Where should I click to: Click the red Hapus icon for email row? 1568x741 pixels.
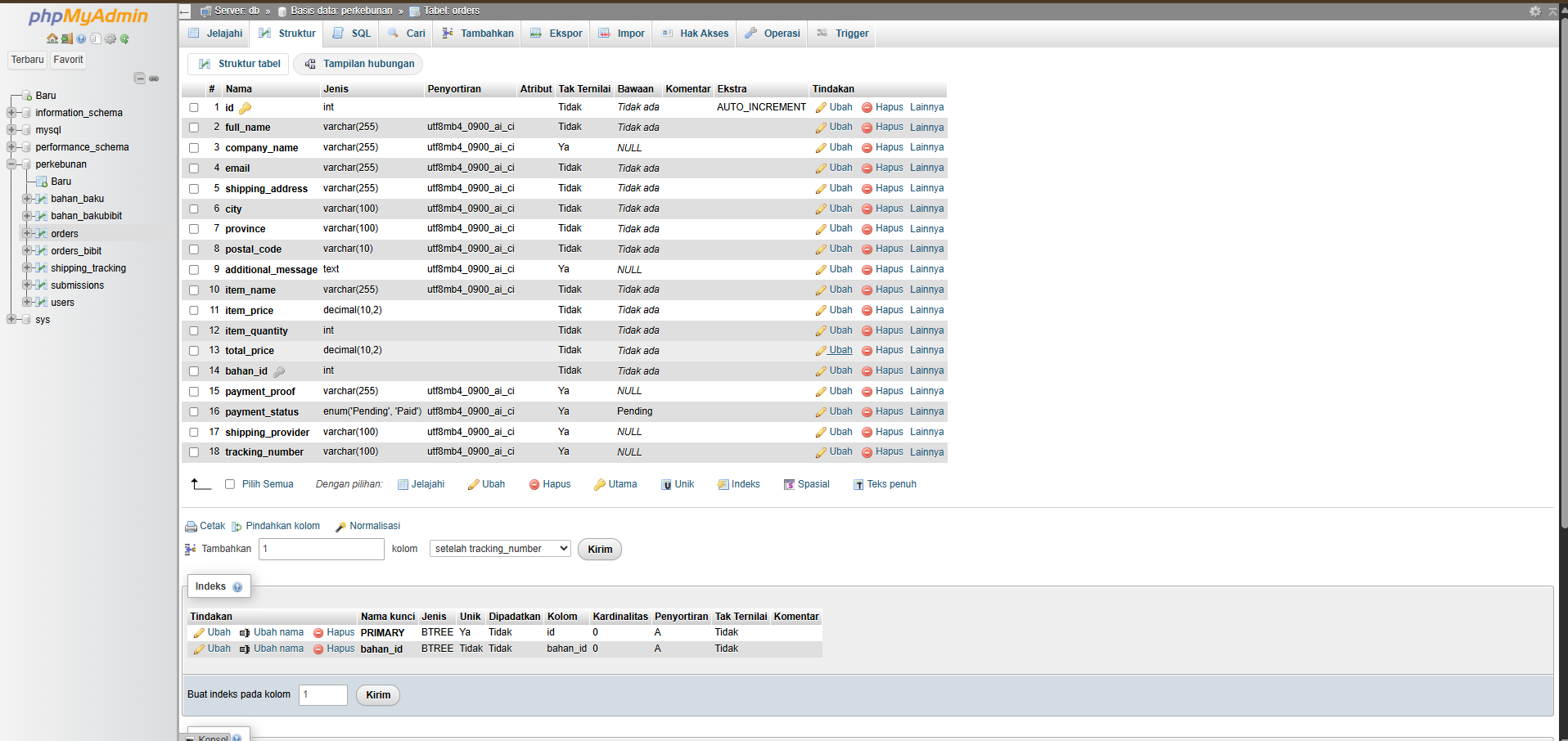[x=867, y=168]
